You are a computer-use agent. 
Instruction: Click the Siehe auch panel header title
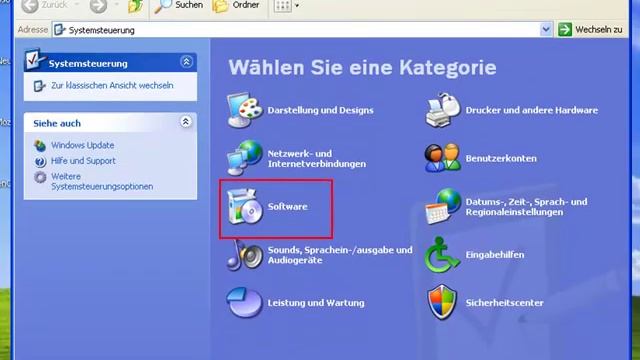coord(57,123)
